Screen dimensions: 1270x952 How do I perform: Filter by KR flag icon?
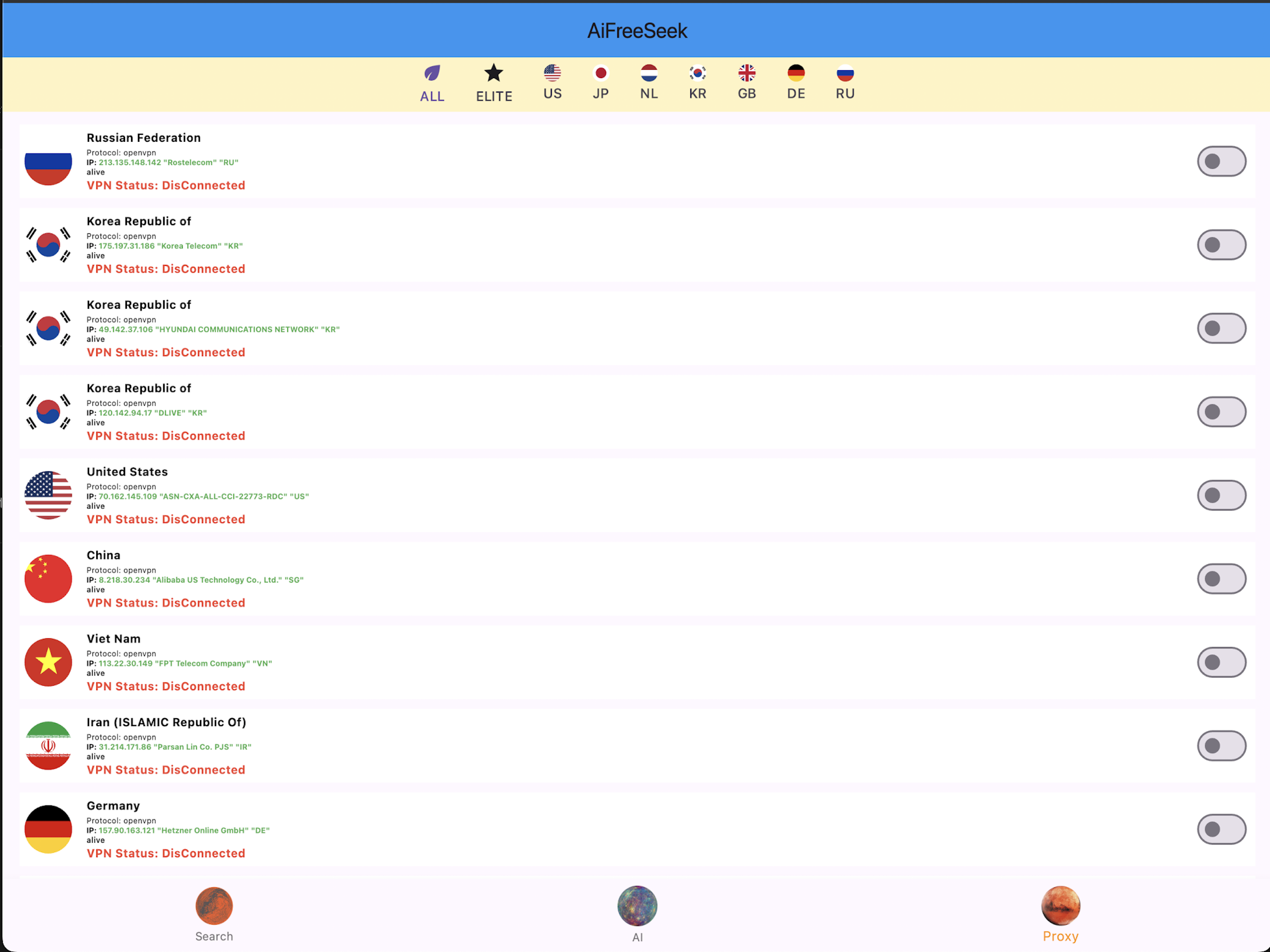[698, 73]
